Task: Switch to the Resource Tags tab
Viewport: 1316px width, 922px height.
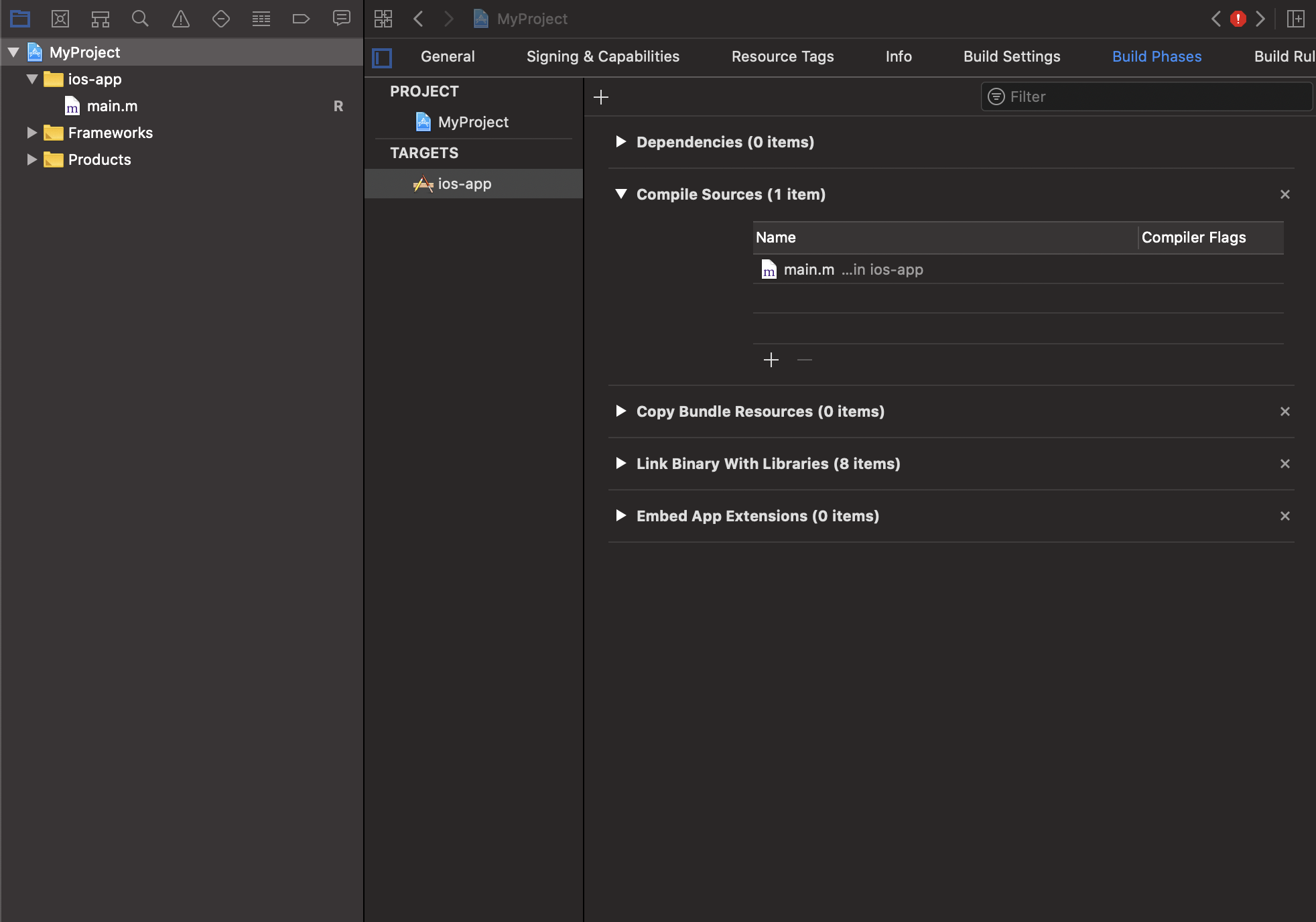Action: [x=783, y=56]
